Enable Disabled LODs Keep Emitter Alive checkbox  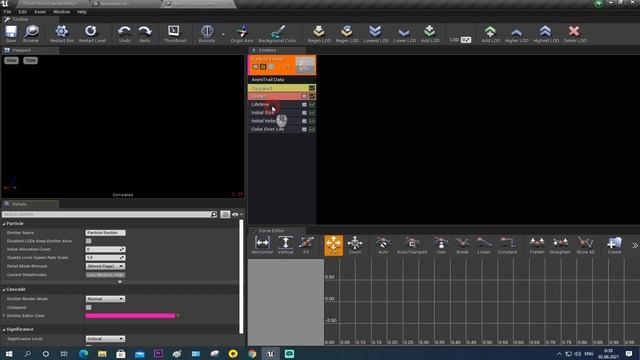pyautogui.click(x=89, y=241)
